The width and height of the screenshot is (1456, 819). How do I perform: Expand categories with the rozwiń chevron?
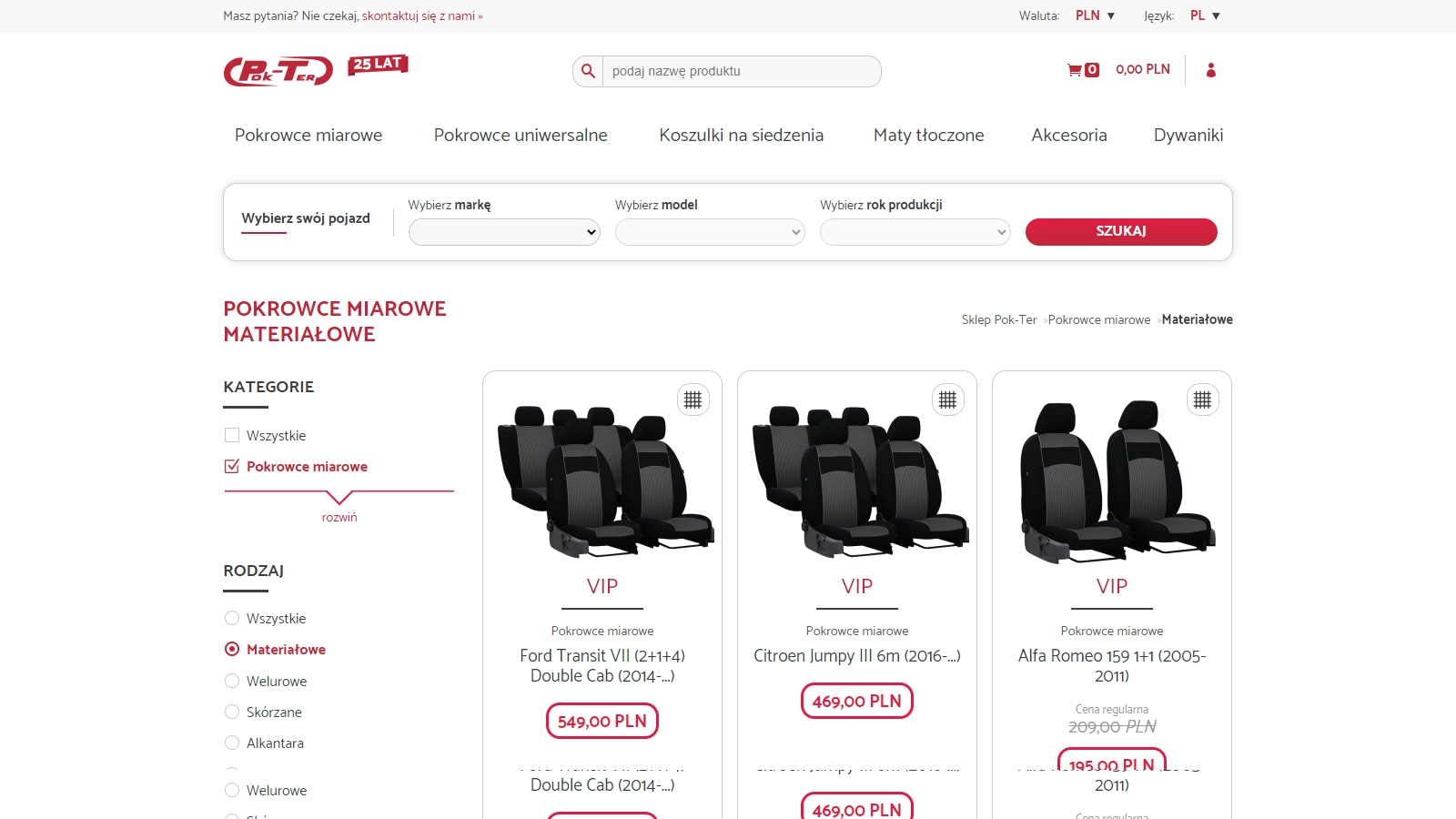point(339,498)
